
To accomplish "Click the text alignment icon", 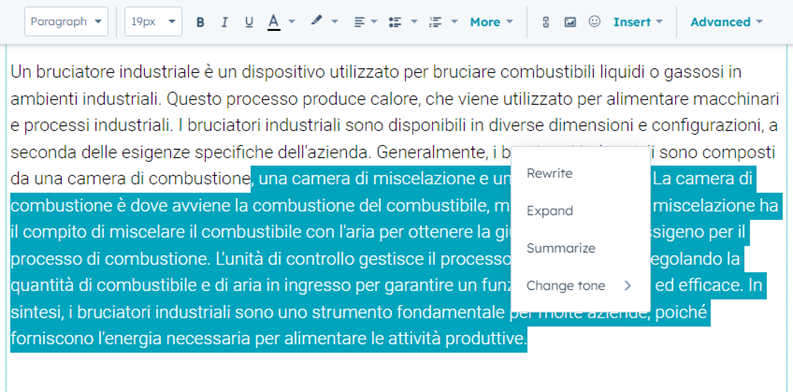I will click(359, 22).
